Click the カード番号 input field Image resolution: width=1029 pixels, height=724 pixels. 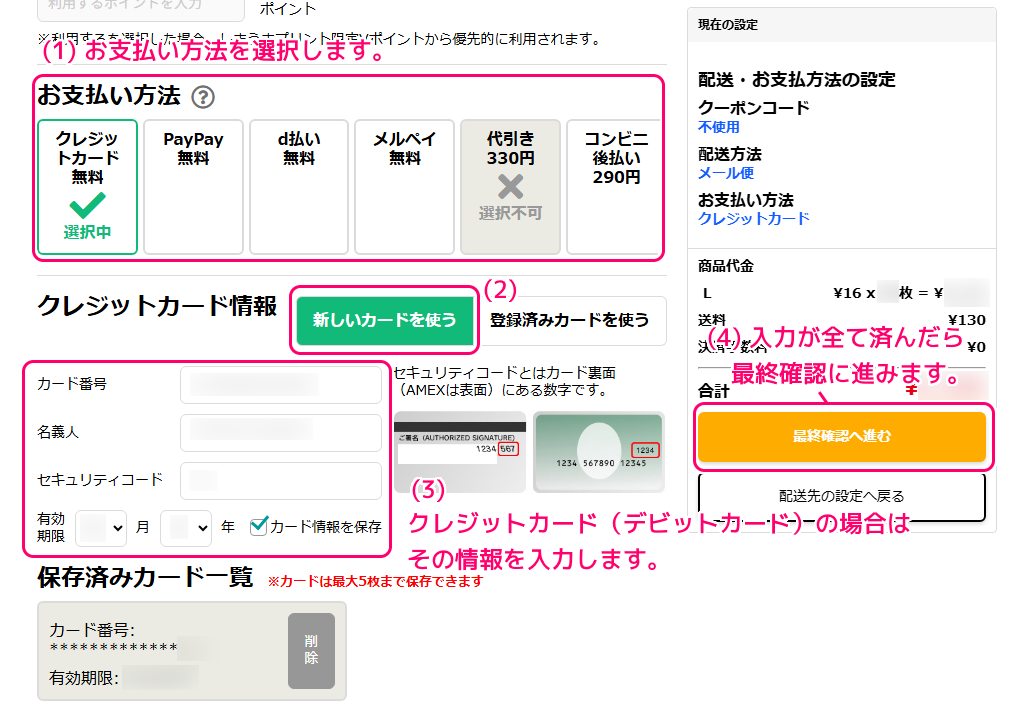(x=280, y=385)
